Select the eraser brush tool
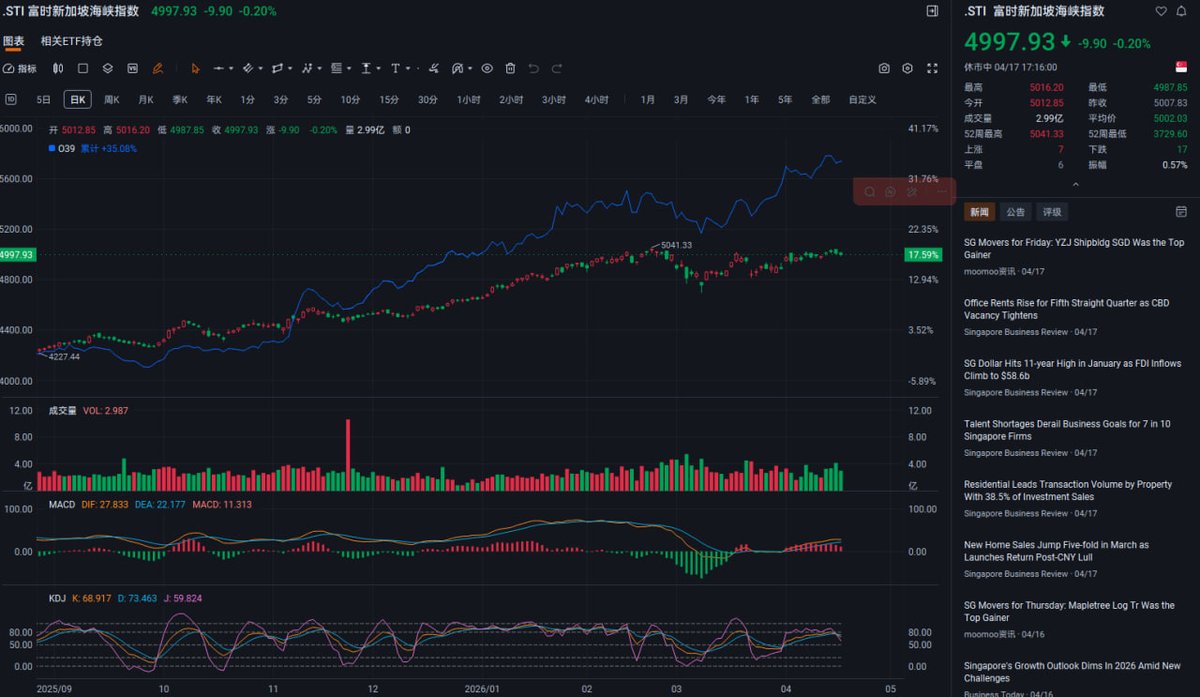Viewport: 1200px width, 697px height. pyautogui.click(x=434, y=68)
